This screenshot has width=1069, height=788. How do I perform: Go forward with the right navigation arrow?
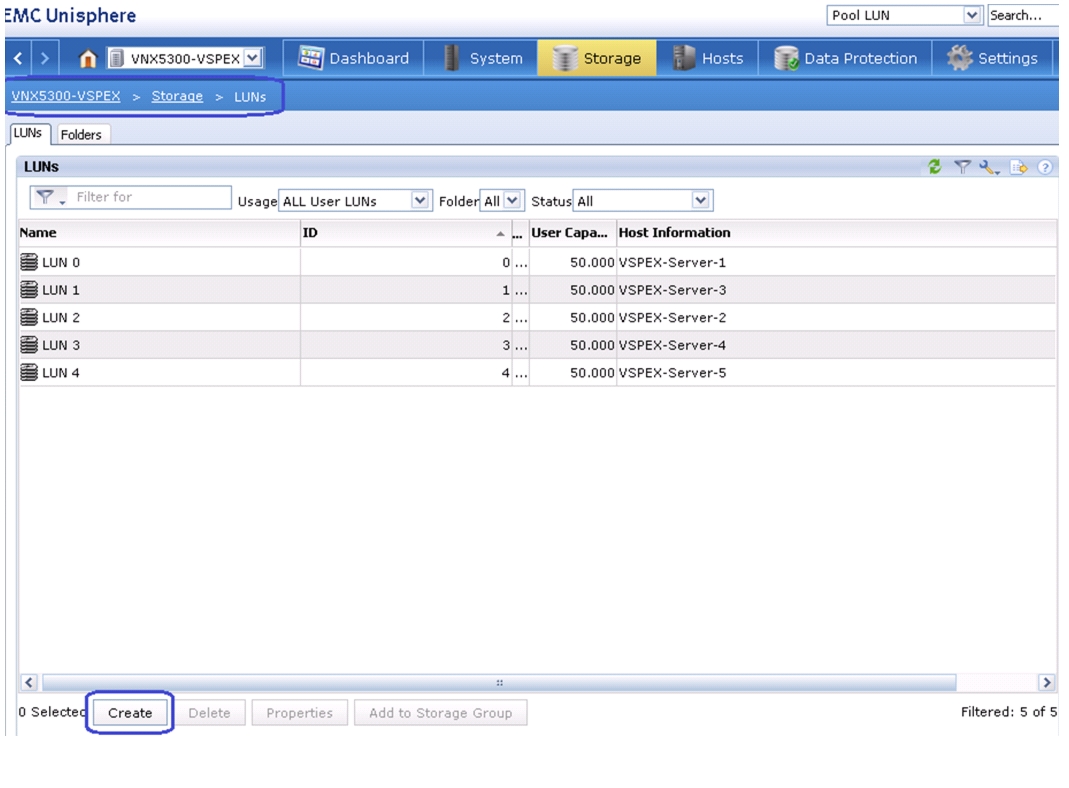click(44, 58)
